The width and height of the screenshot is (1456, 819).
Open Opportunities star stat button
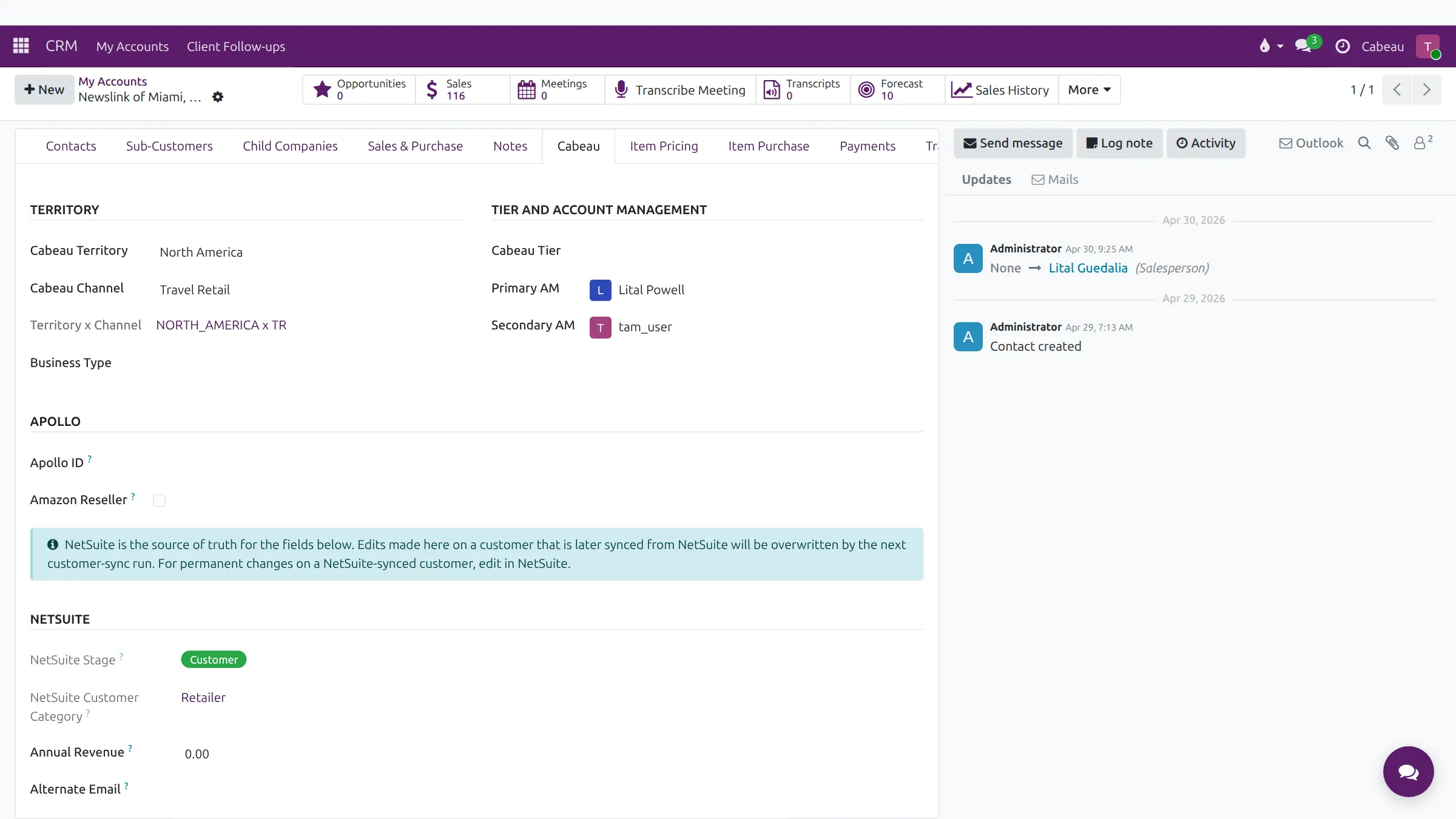[359, 90]
